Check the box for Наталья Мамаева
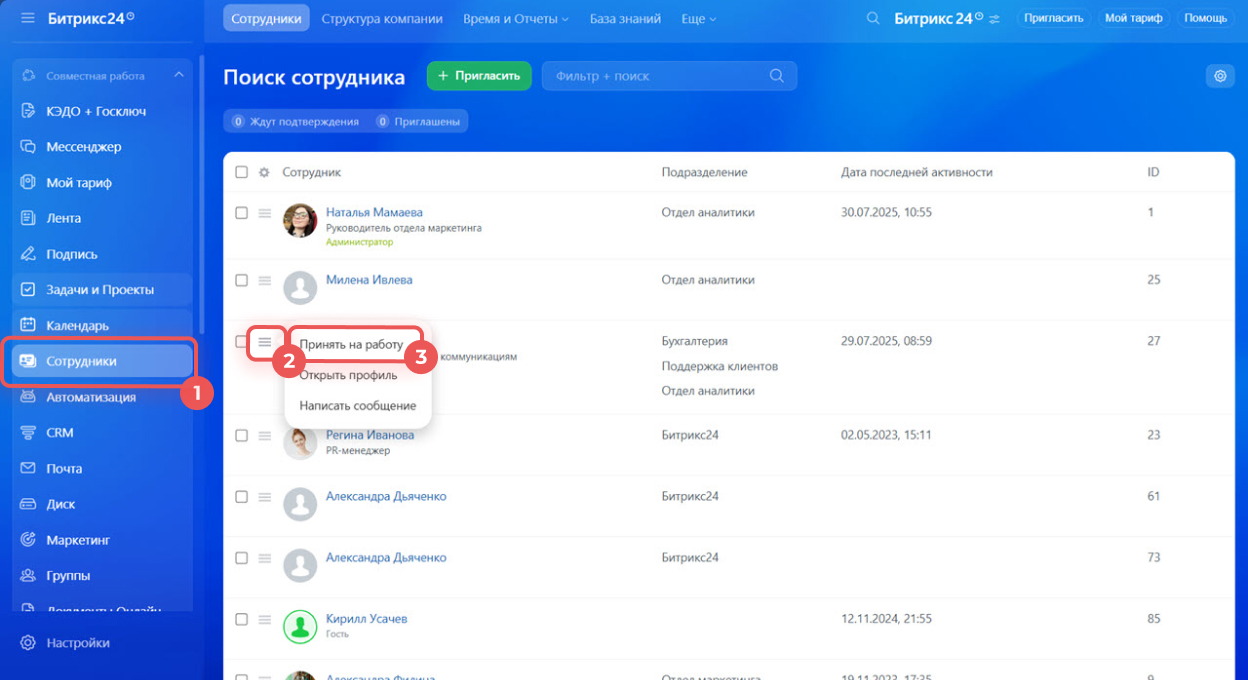The height and width of the screenshot is (680, 1248). tap(241, 213)
